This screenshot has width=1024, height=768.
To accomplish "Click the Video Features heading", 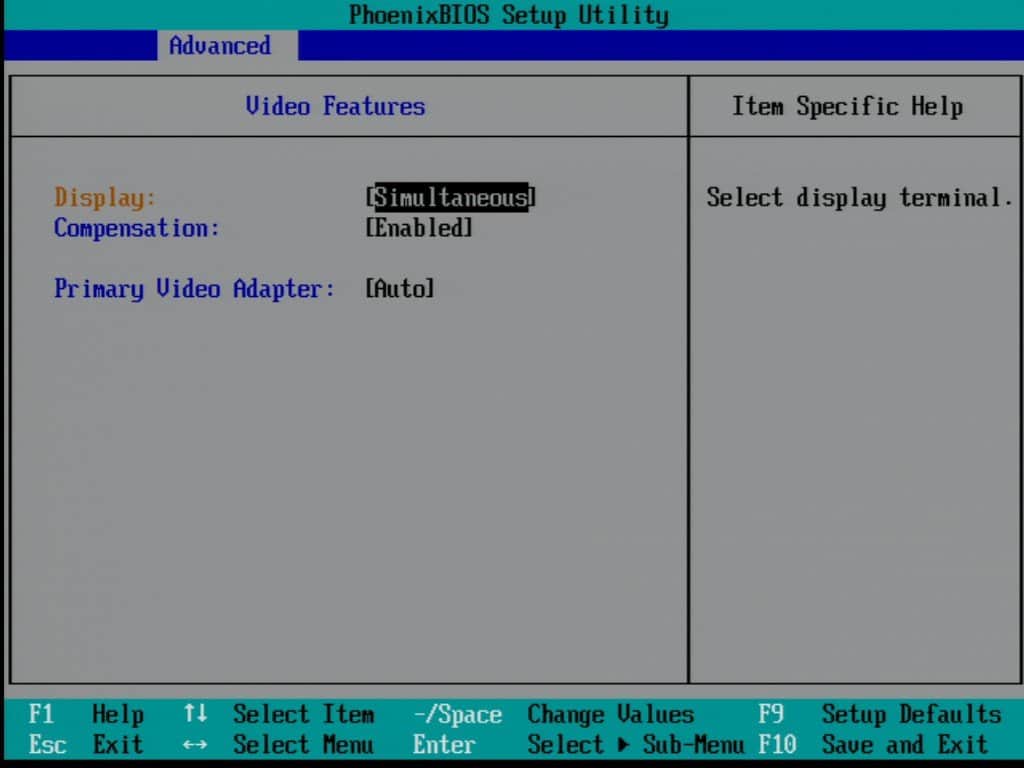I will coord(335,106).
